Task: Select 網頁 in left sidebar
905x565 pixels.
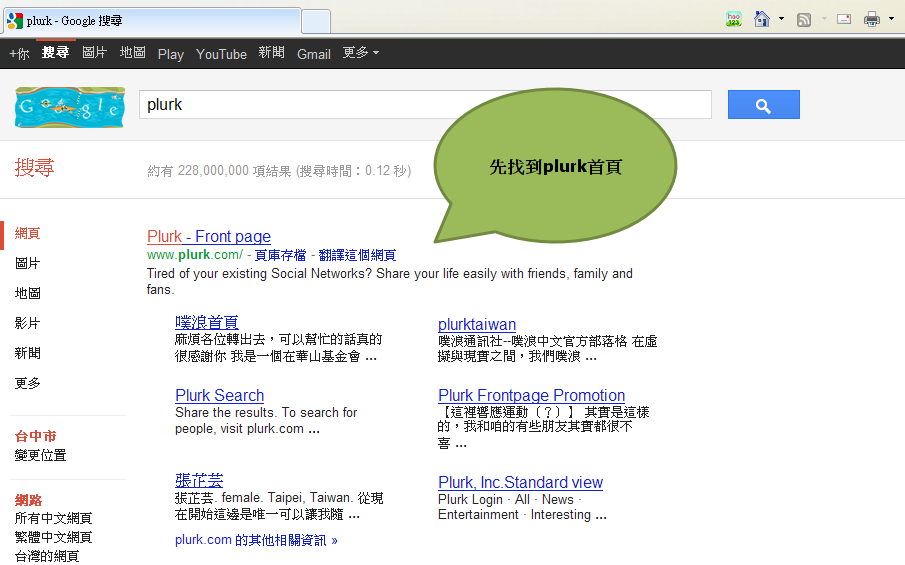Action: point(28,234)
